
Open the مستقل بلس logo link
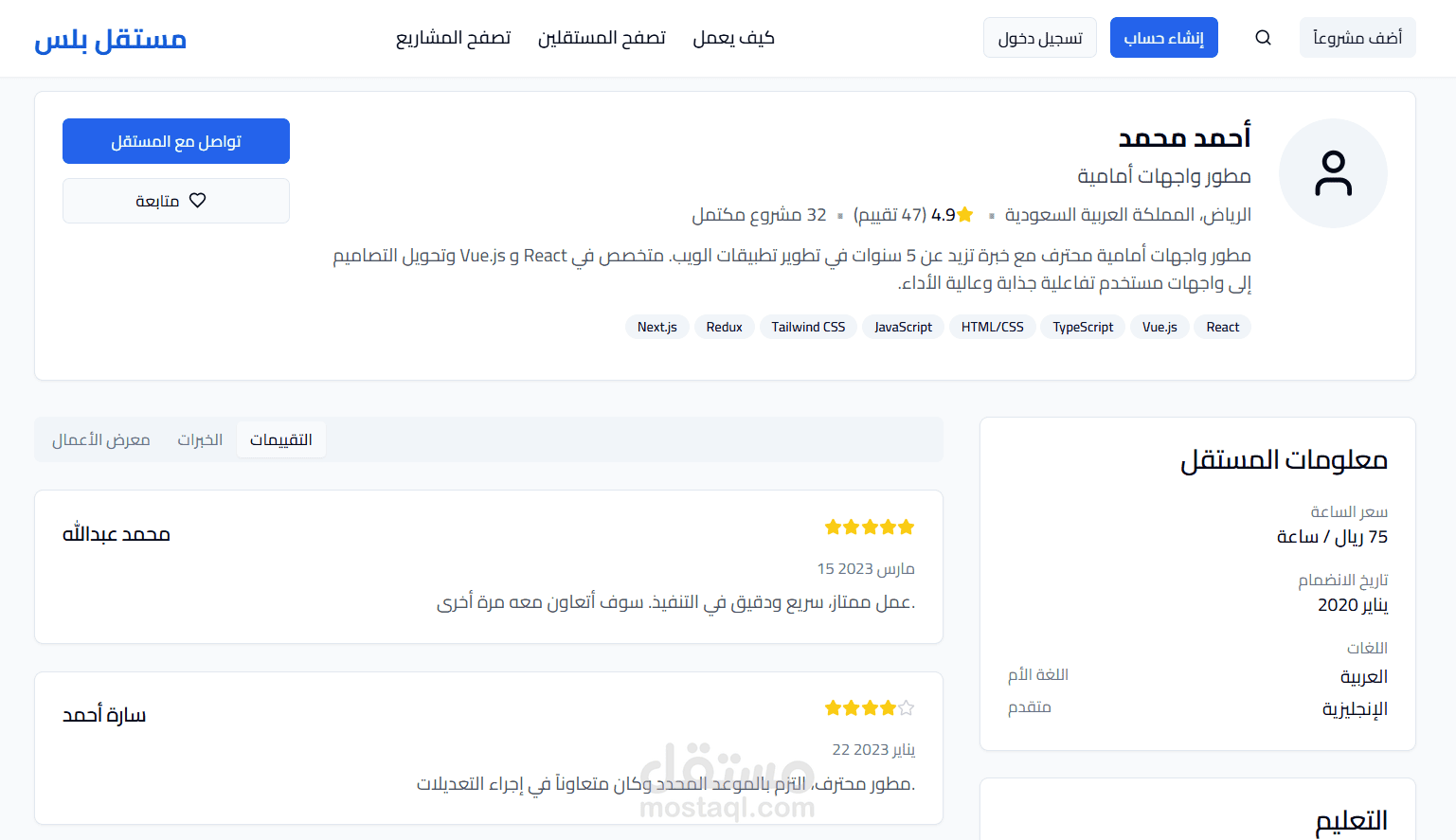pyautogui.click(x=110, y=39)
